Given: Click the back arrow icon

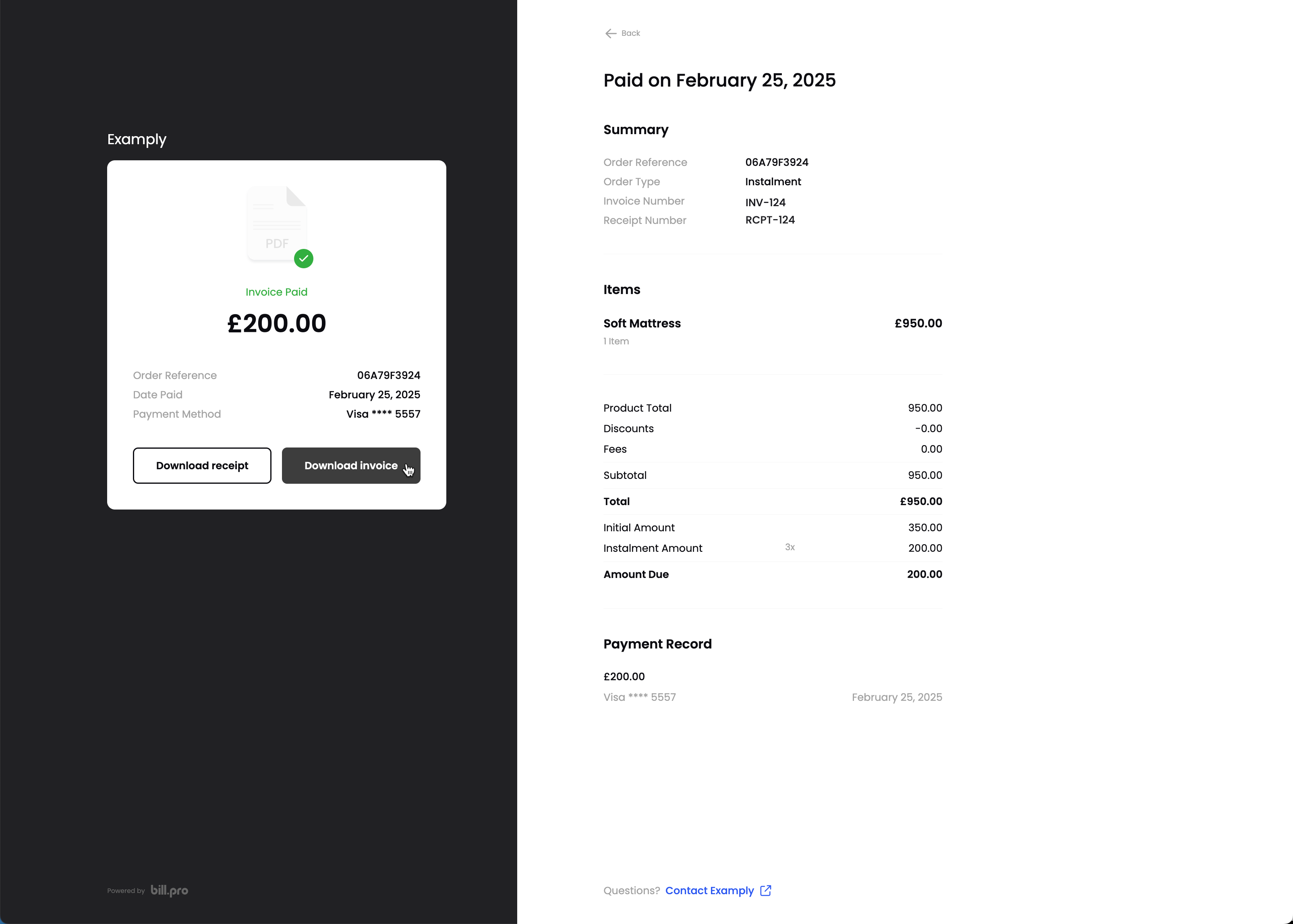Looking at the screenshot, I should [610, 33].
